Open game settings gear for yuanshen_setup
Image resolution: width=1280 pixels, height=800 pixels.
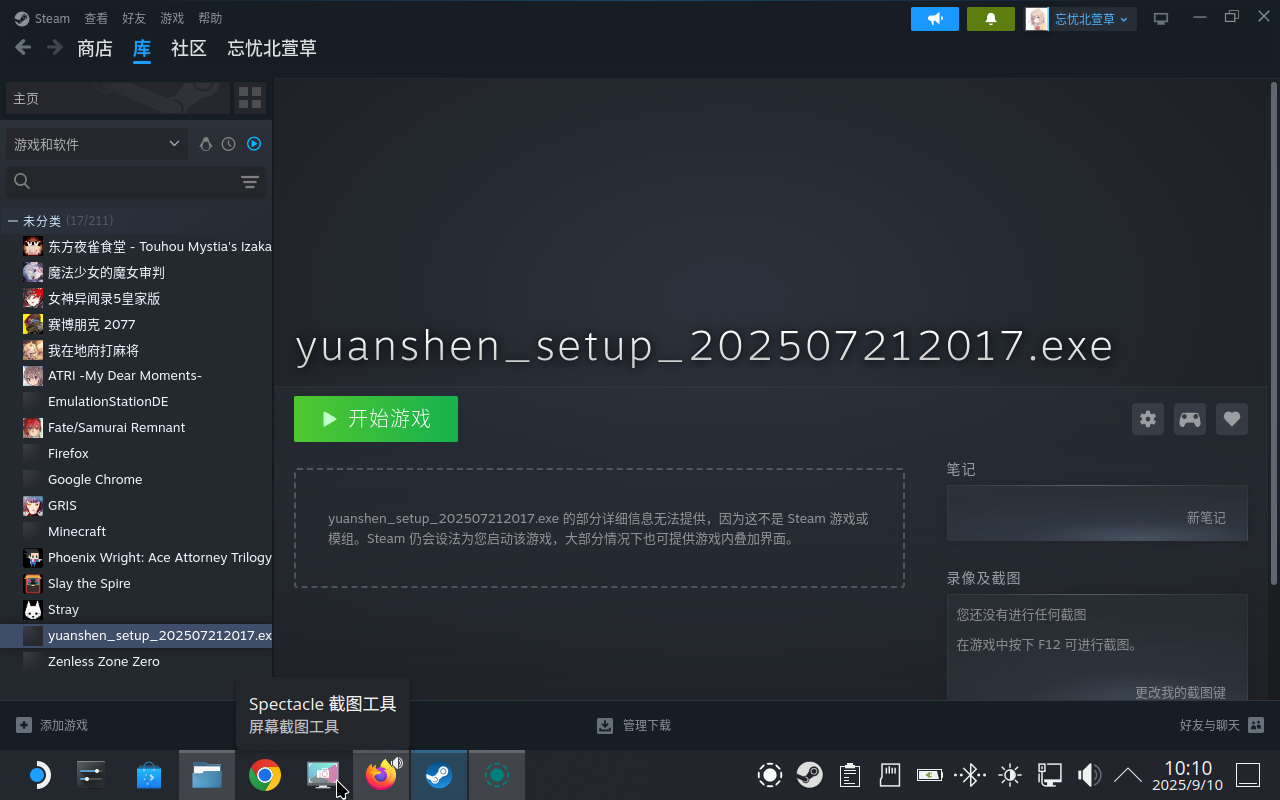tap(1148, 419)
